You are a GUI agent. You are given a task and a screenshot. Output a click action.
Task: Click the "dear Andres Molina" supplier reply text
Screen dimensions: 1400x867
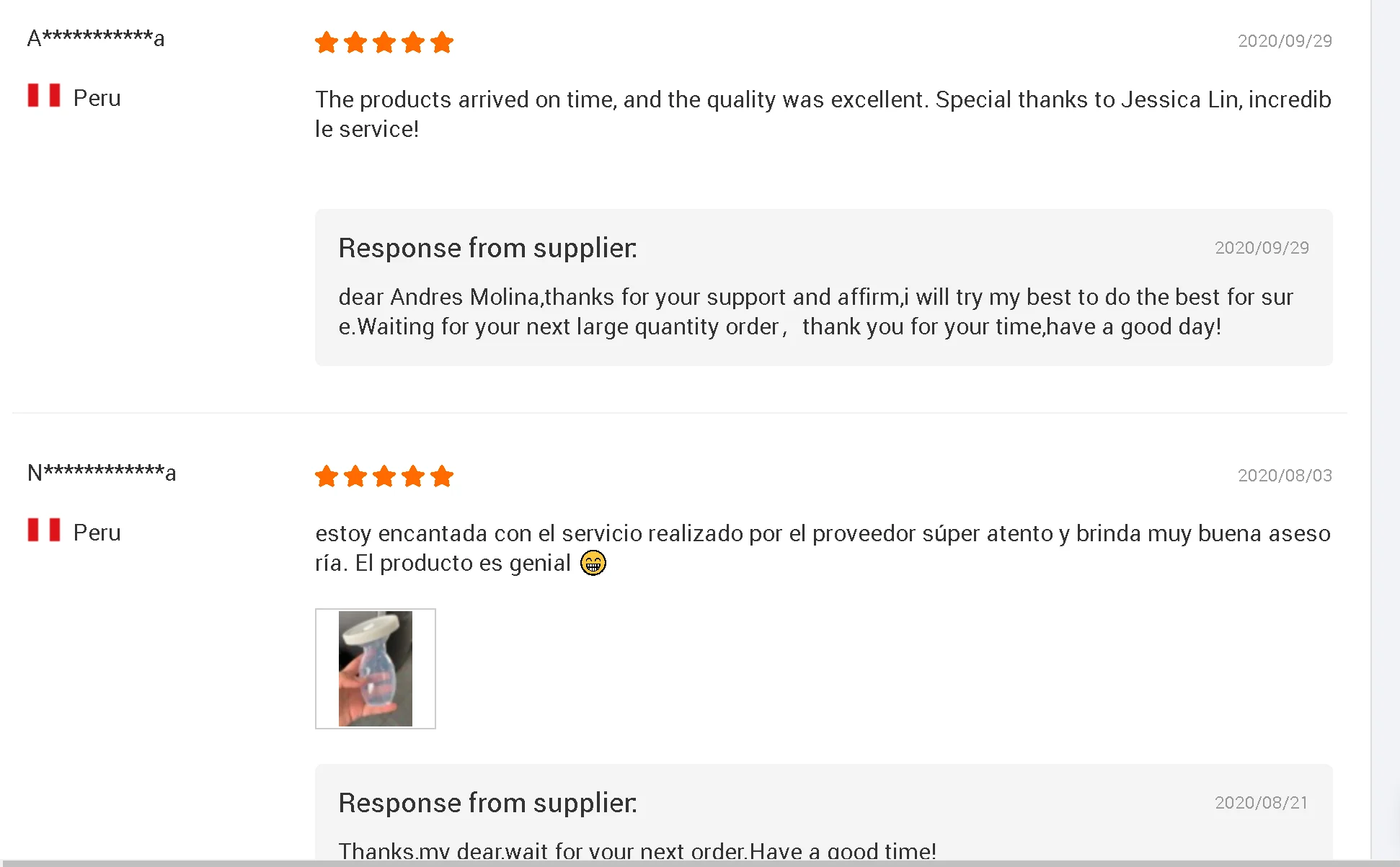815,311
